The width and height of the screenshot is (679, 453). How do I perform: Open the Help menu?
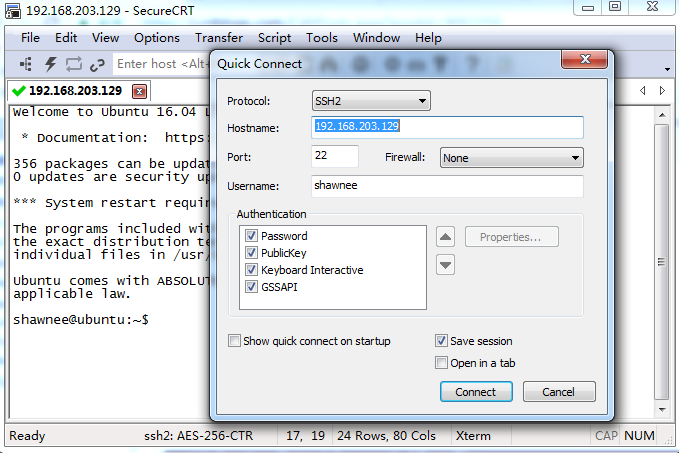point(428,38)
